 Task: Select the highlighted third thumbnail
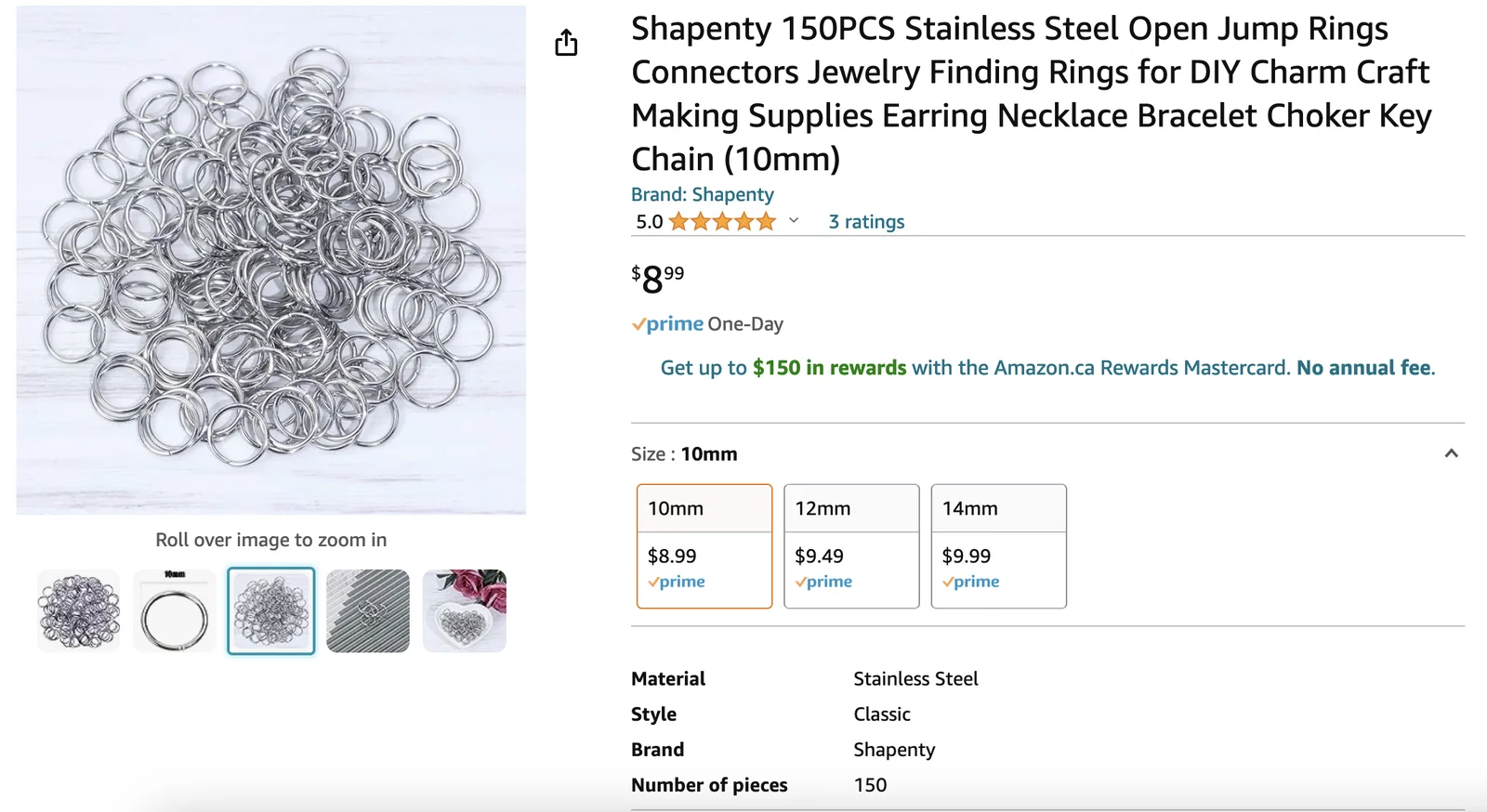(x=271, y=611)
